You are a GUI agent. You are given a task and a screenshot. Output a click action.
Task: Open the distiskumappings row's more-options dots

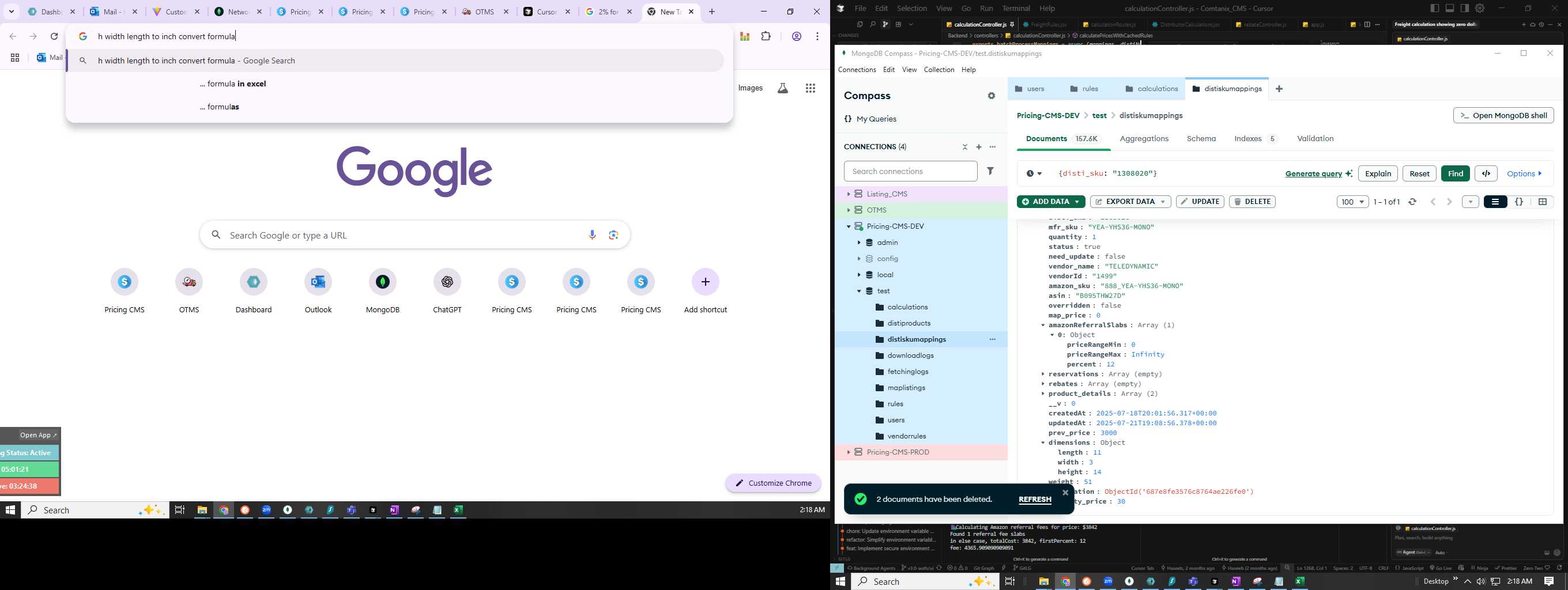tap(993, 339)
